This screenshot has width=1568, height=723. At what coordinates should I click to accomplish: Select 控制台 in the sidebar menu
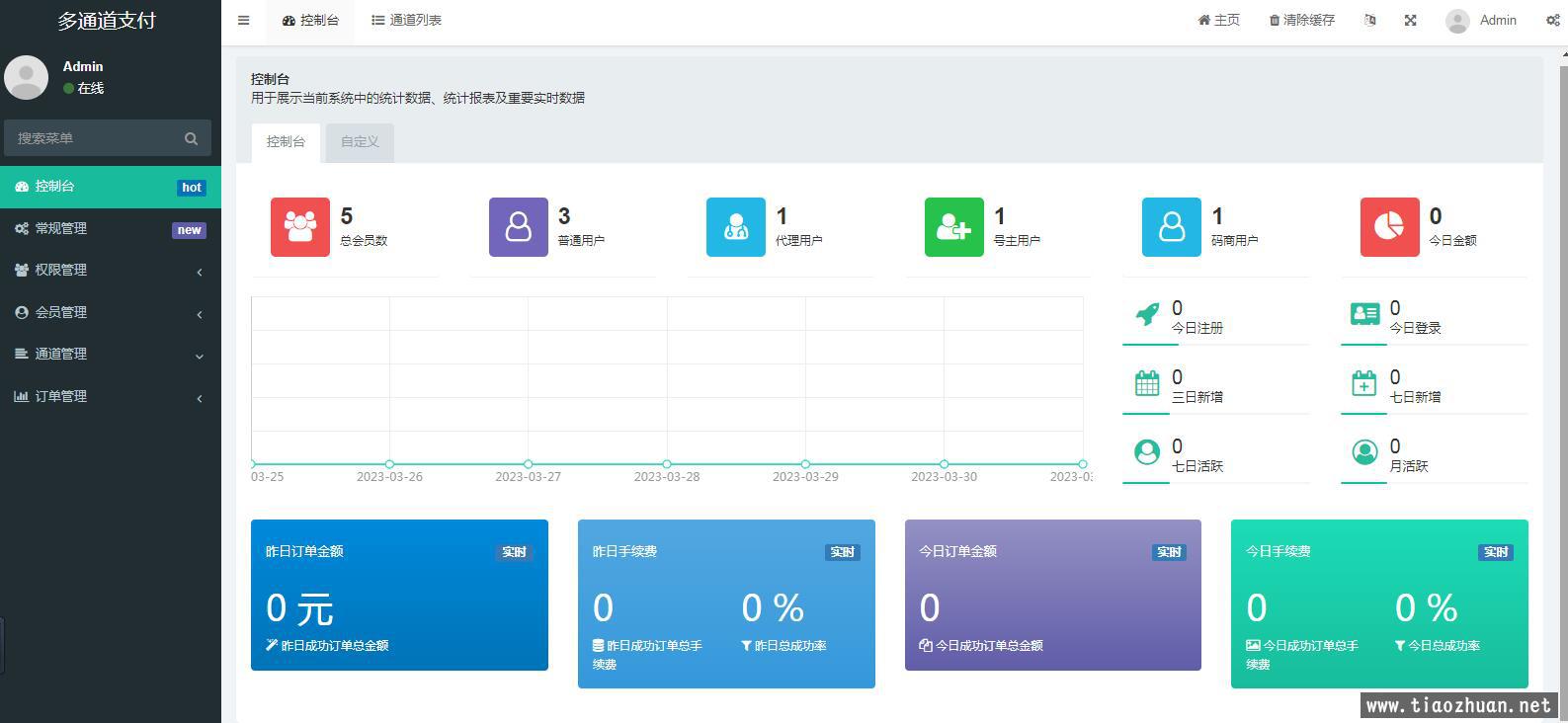click(x=111, y=187)
